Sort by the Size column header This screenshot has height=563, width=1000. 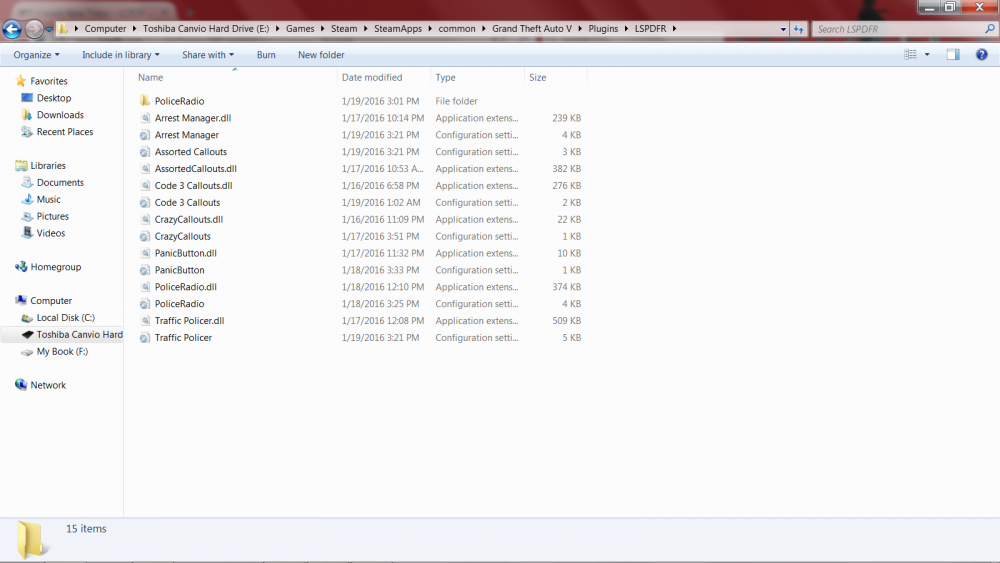538,77
